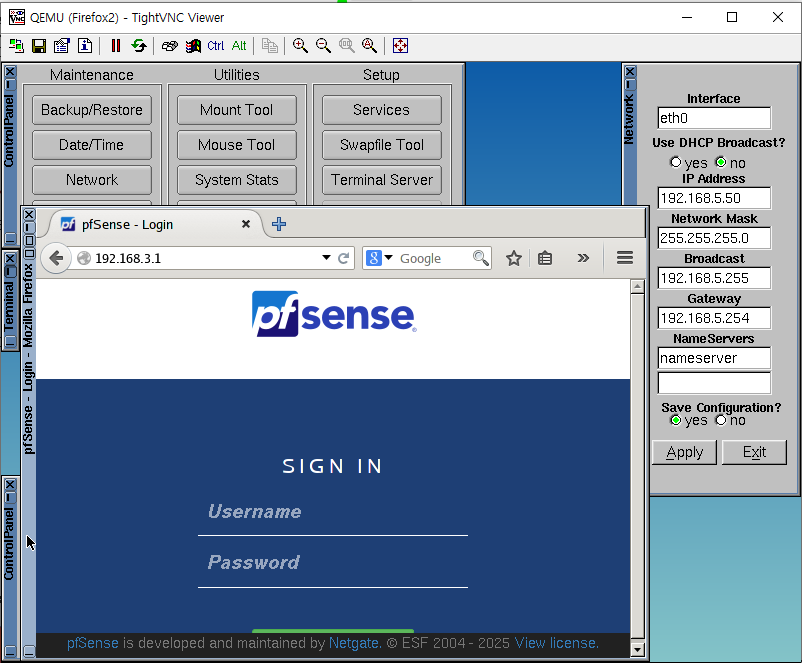Toggle full screen mode icon
The image size is (802, 663).
(x=400, y=46)
